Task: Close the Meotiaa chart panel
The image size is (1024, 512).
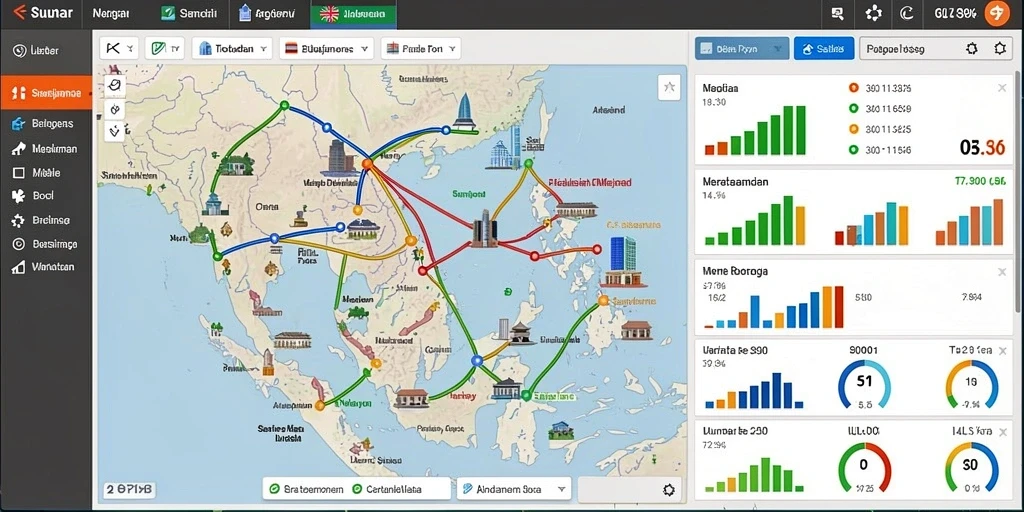Action: (1002, 88)
